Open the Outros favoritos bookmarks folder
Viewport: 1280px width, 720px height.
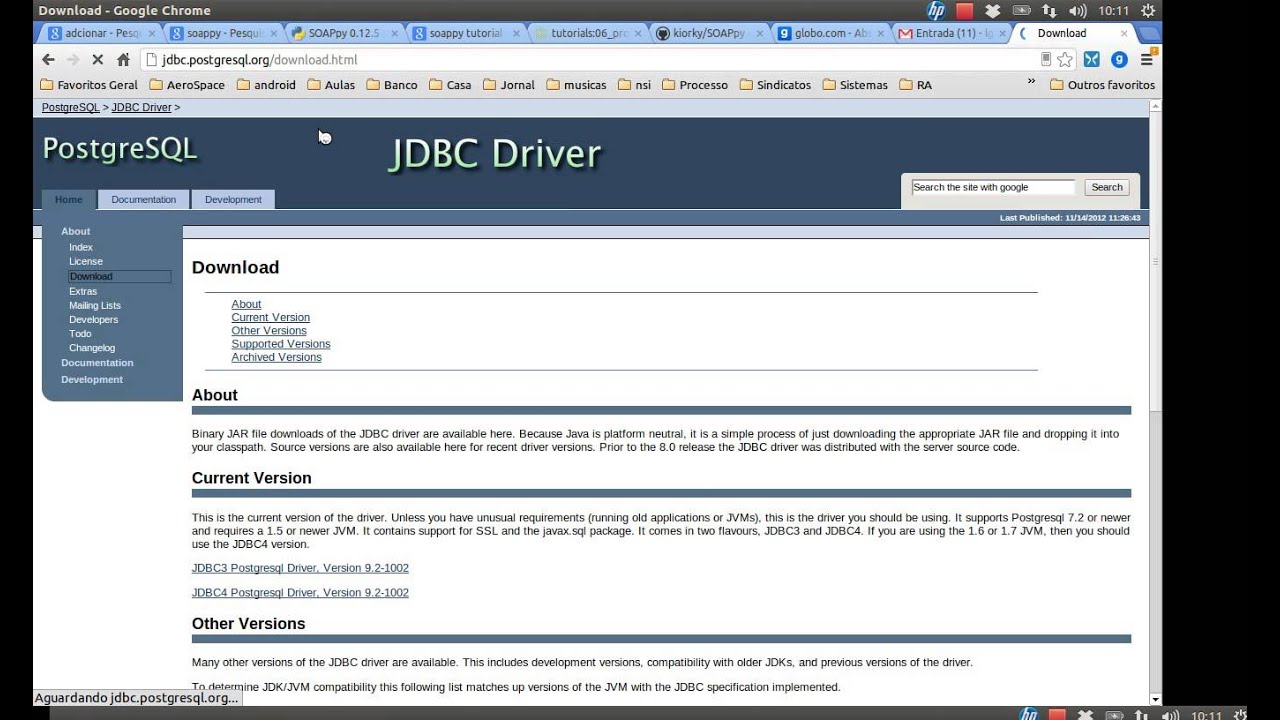pyautogui.click(x=1102, y=85)
